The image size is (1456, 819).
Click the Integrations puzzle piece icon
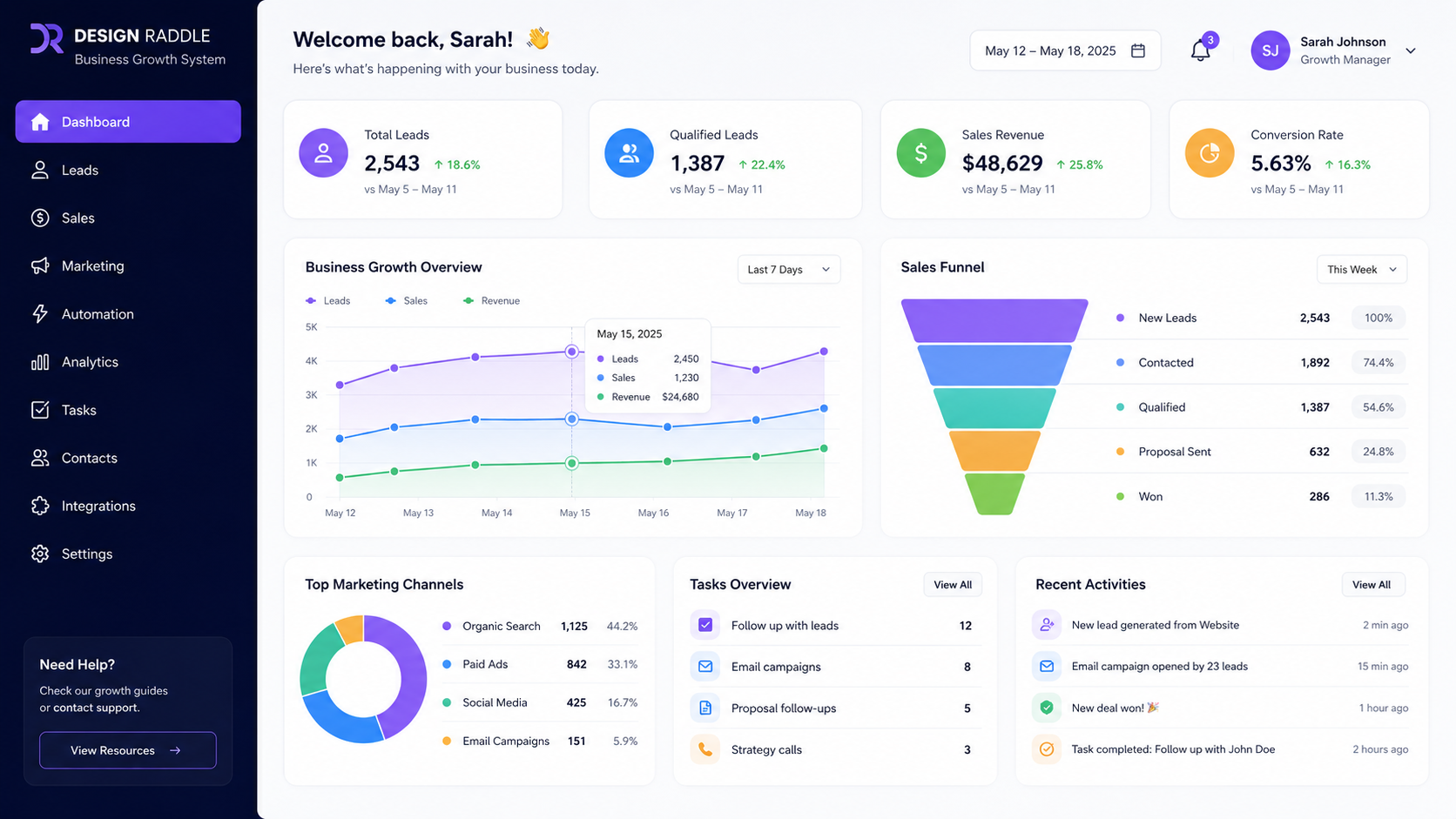(40, 506)
